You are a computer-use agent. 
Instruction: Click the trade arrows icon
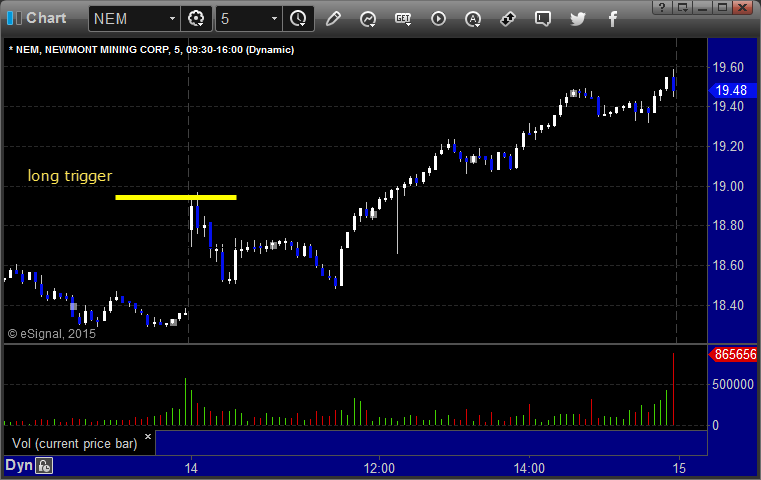coord(508,19)
